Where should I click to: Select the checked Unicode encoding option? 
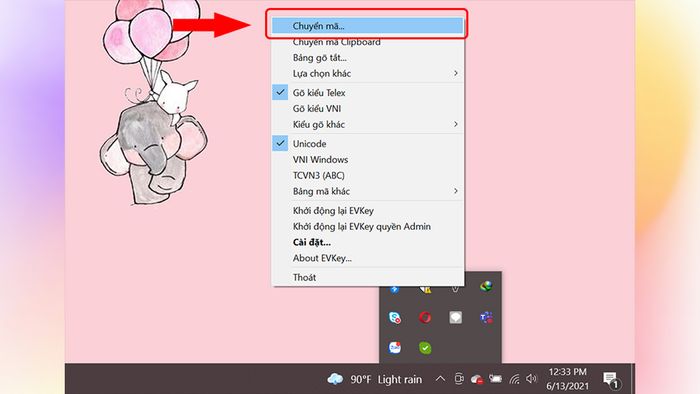click(367, 144)
